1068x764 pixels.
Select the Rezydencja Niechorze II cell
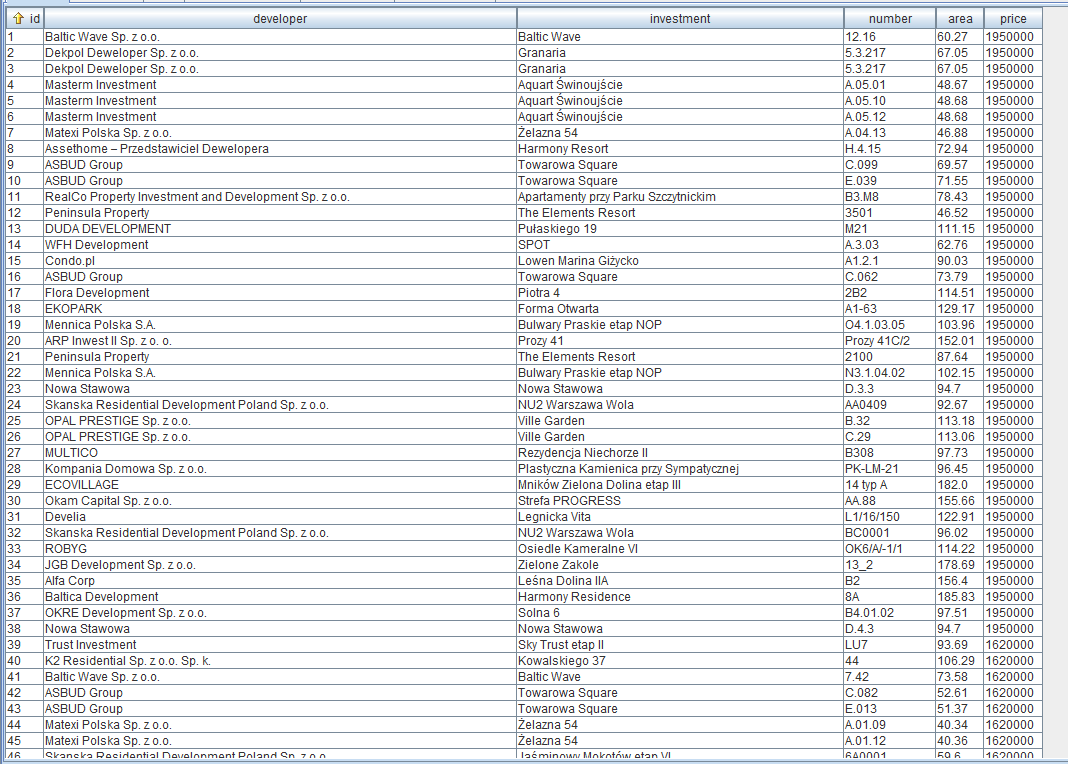pyautogui.click(x=583, y=453)
